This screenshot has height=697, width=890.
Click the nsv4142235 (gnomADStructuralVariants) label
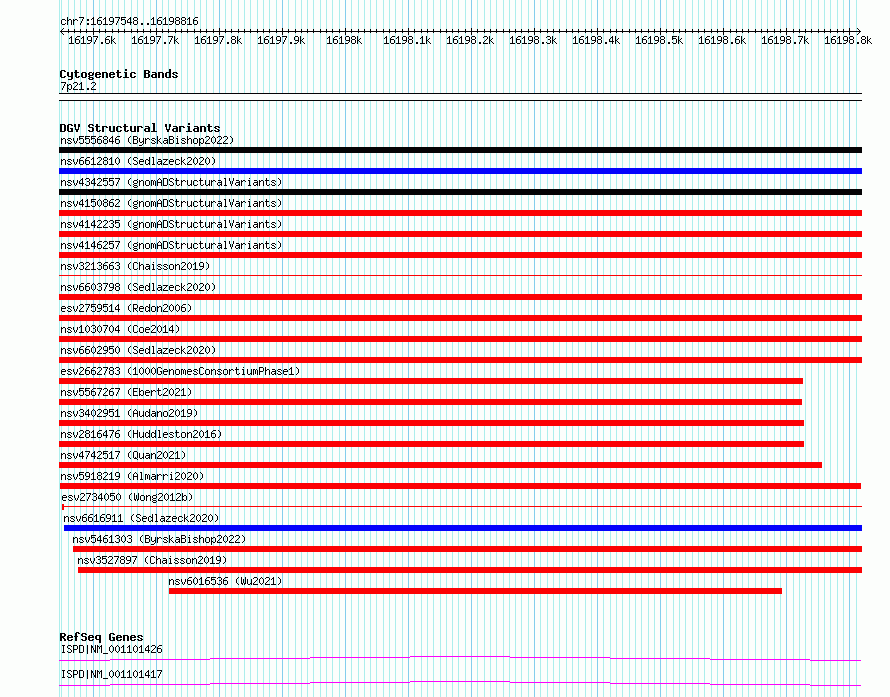coord(171,224)
